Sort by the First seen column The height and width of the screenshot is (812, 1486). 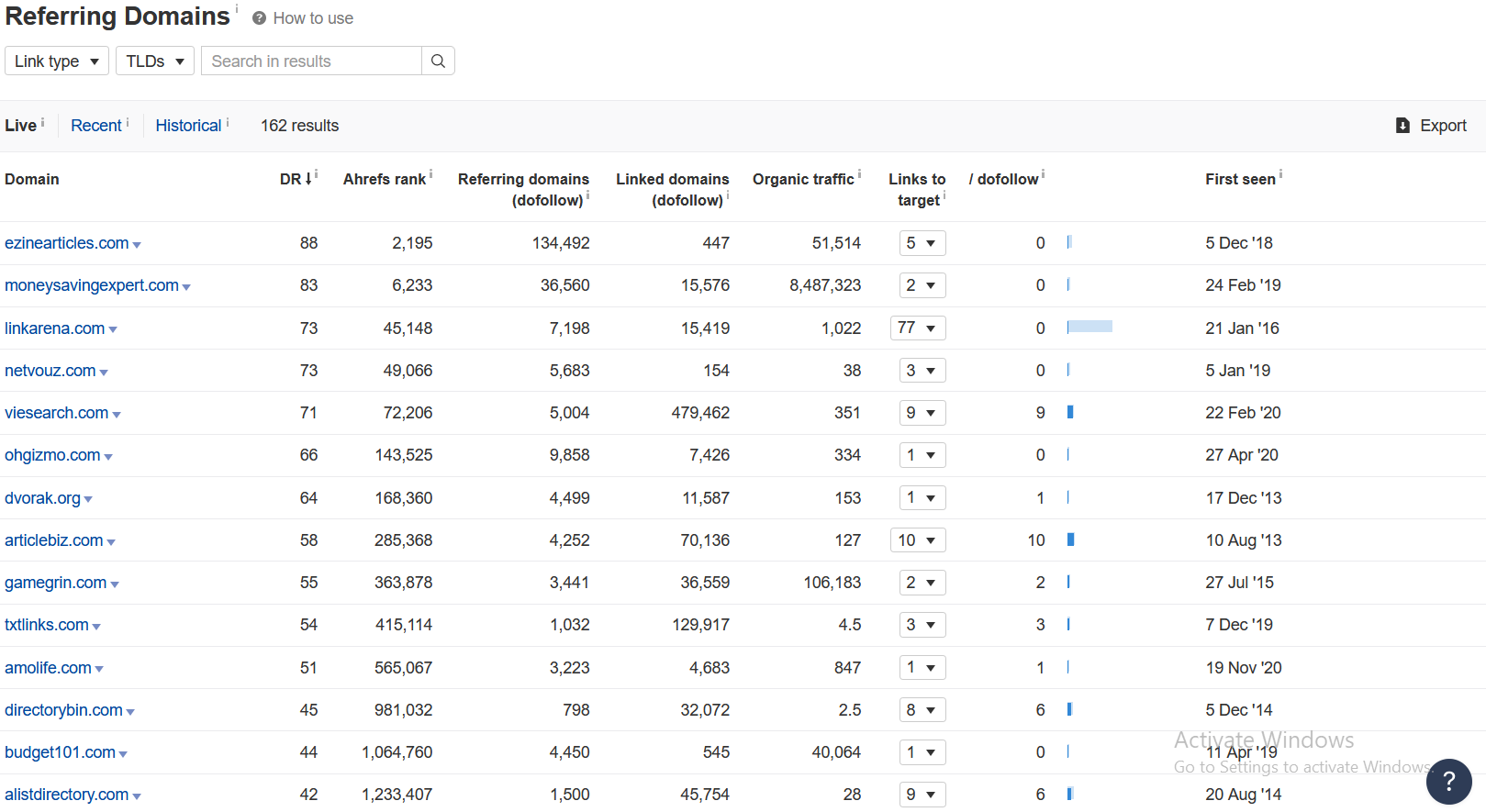1240,179
